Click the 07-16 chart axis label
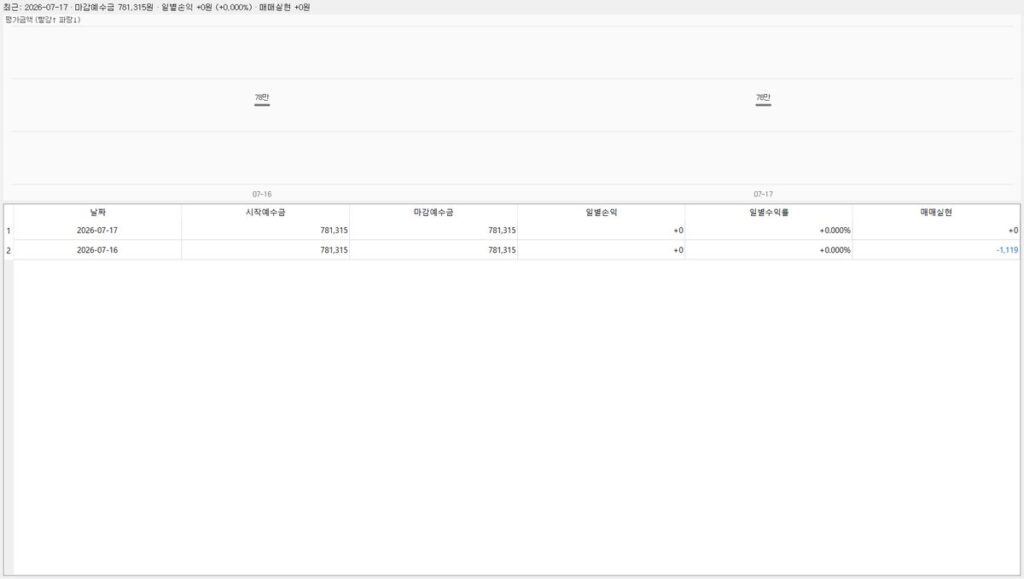This screenshot has width=1024, height=579. pyautogui.click(x=262, y=195)
